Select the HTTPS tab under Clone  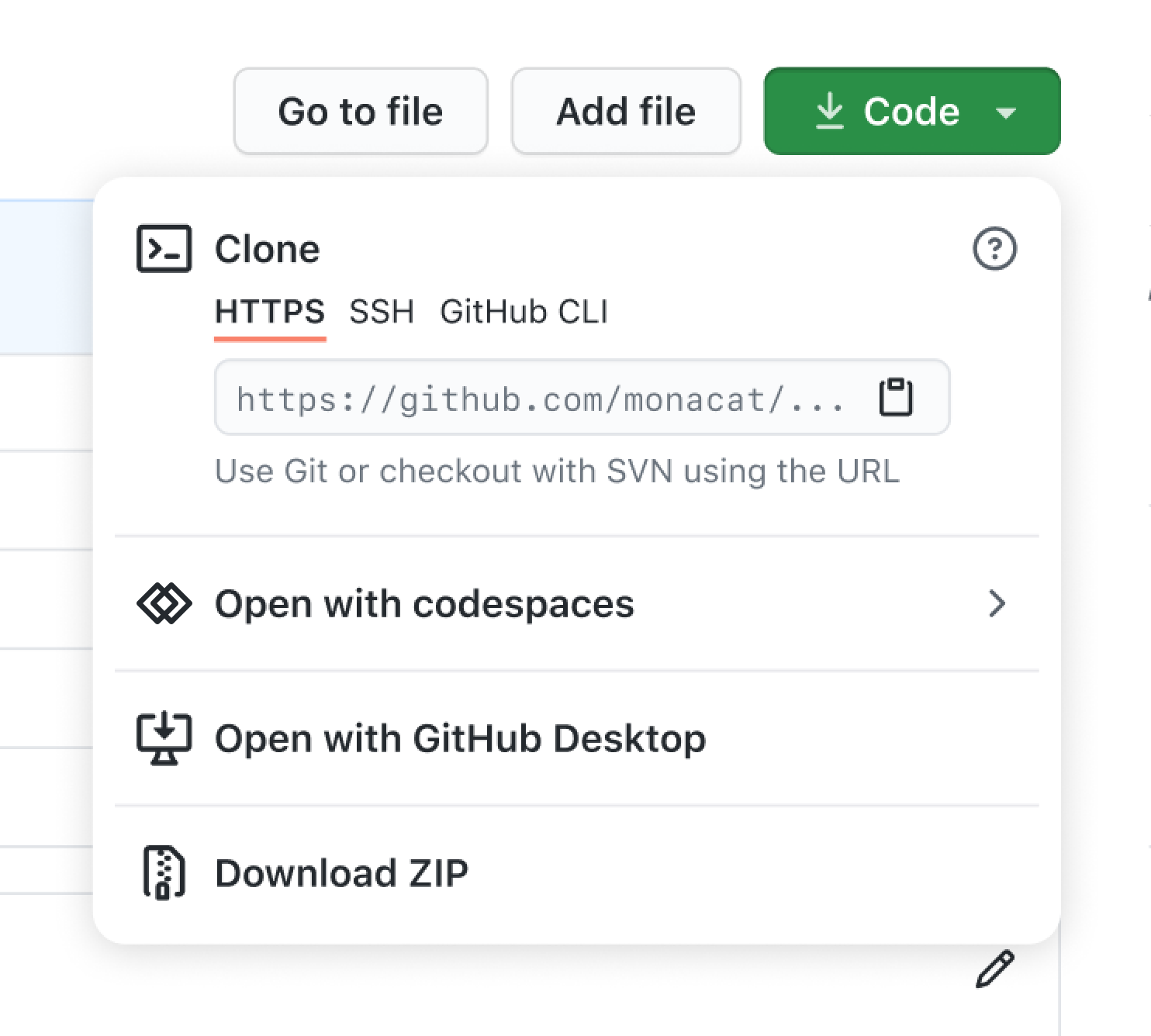point(270,312)
